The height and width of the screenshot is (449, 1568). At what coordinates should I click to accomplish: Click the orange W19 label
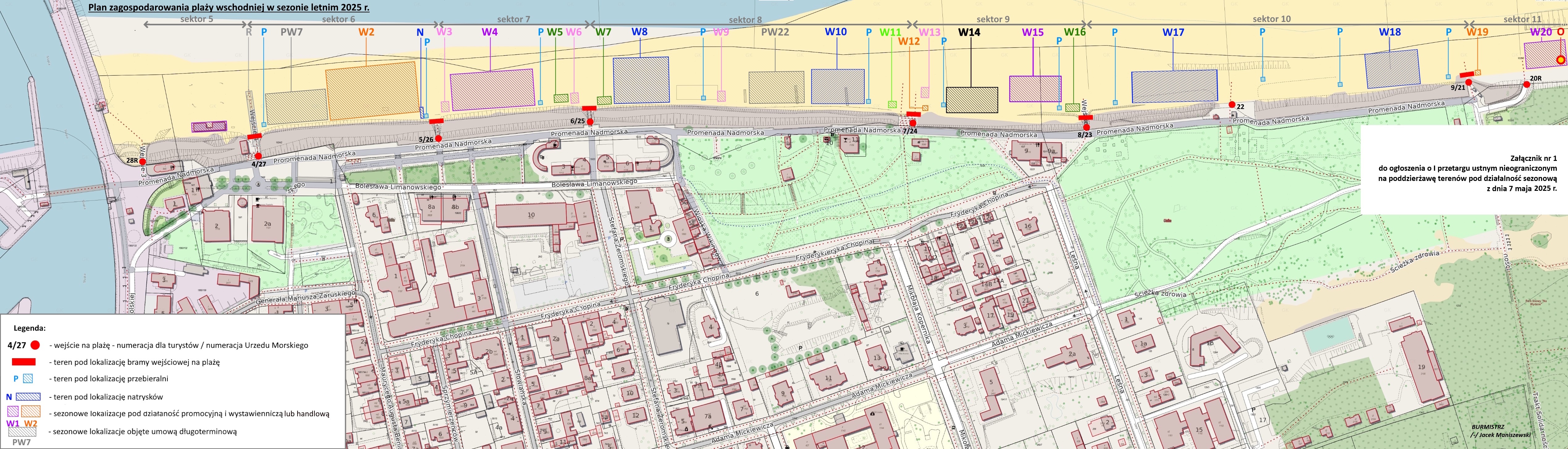(x=1477, y=31)
